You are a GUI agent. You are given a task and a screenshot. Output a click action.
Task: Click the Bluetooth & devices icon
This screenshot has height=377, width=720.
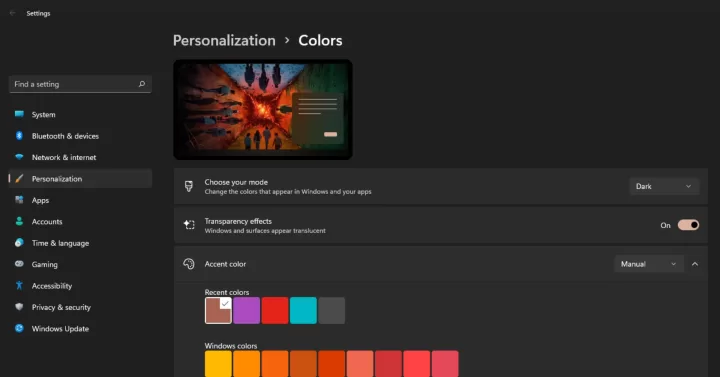tap(19, 135)
